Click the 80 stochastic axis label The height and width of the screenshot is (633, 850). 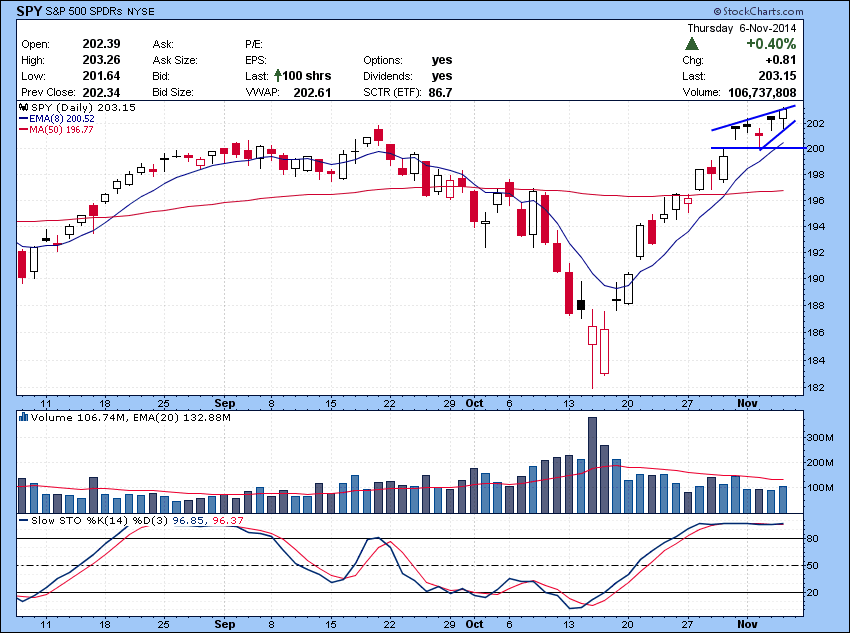tap(813, 539)
